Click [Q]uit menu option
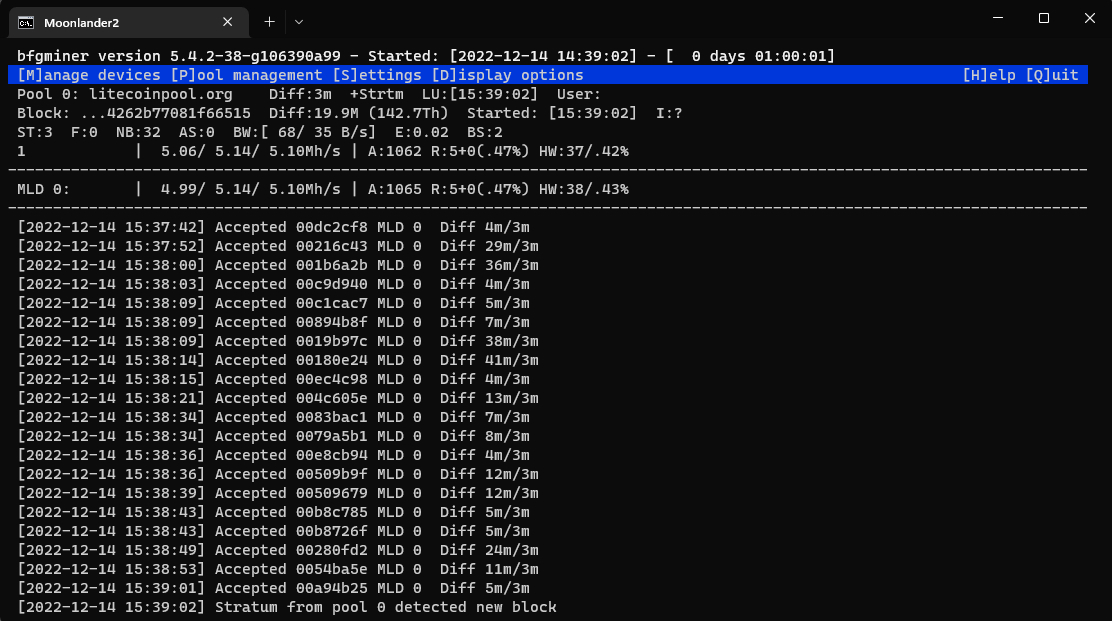This screenshot has height=621, width=1112. (1052, 75)
